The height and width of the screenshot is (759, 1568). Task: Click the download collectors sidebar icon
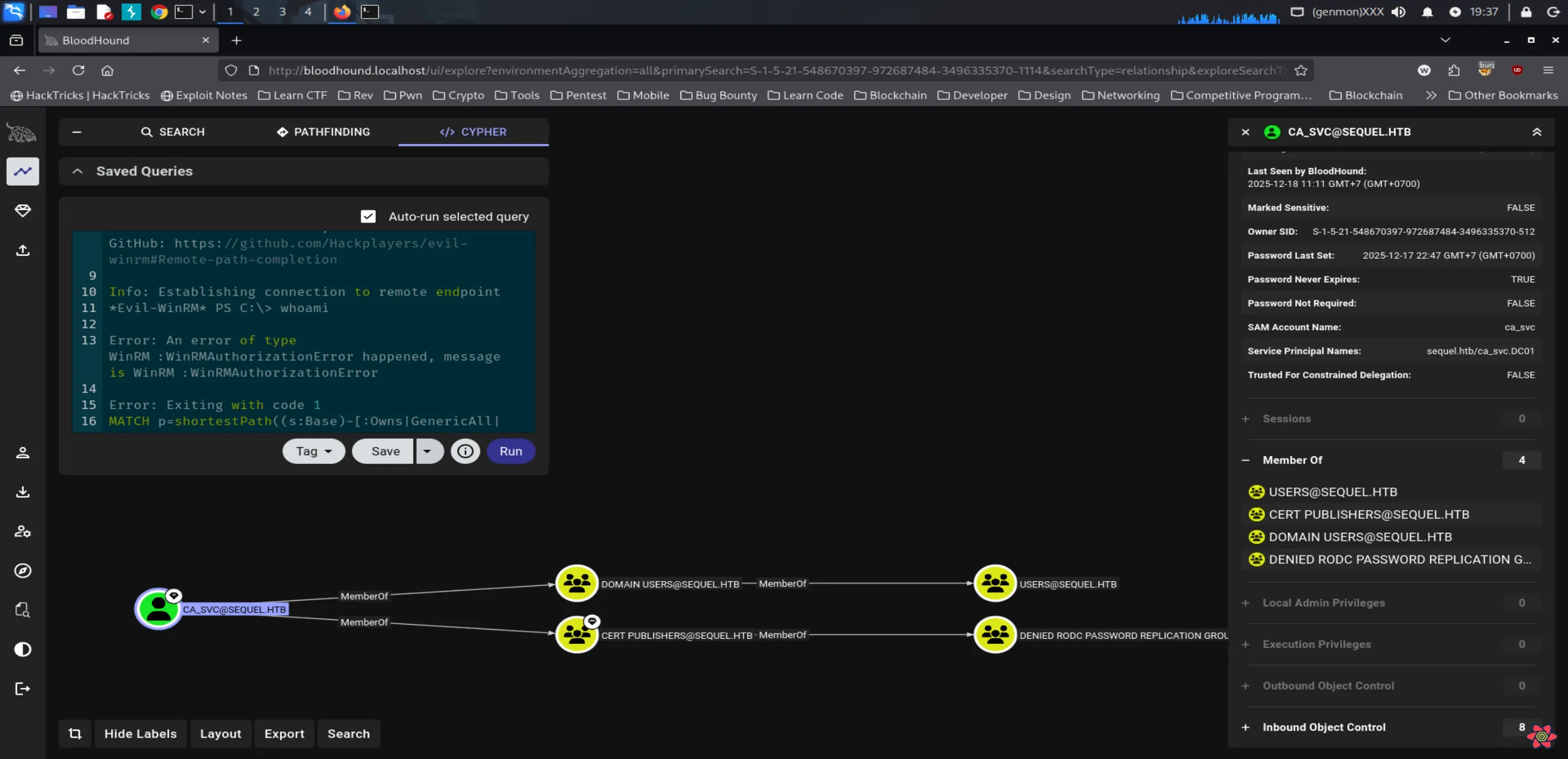pos(23,492)
